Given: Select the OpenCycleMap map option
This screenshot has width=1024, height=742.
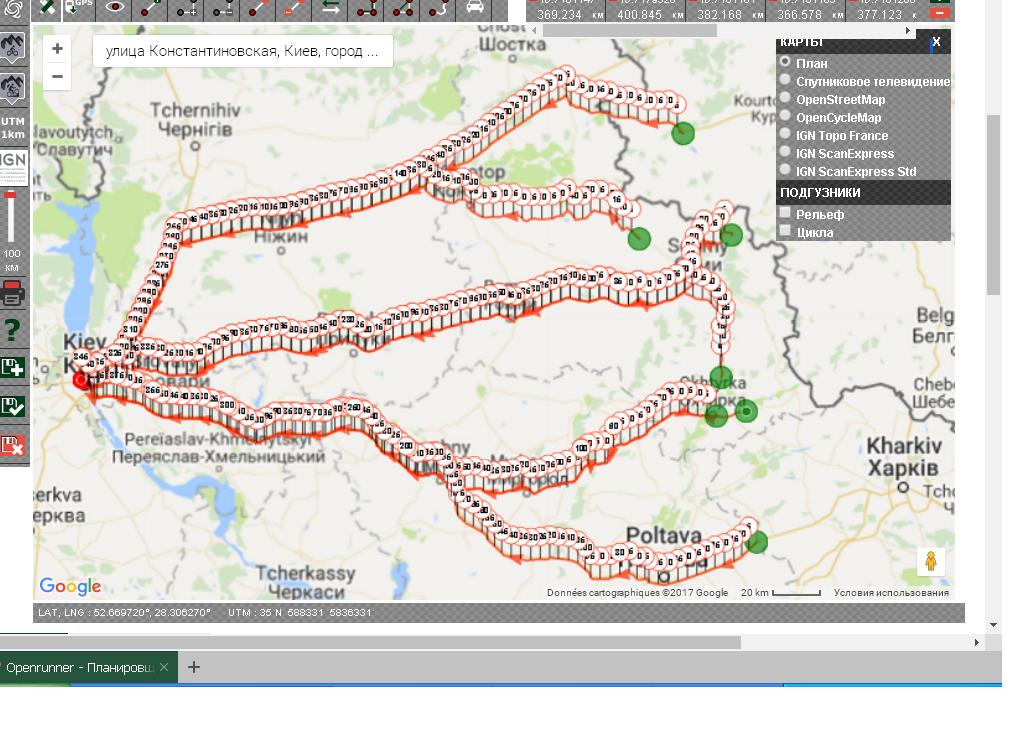Looking at the screenshot, I should coord(786,116).
